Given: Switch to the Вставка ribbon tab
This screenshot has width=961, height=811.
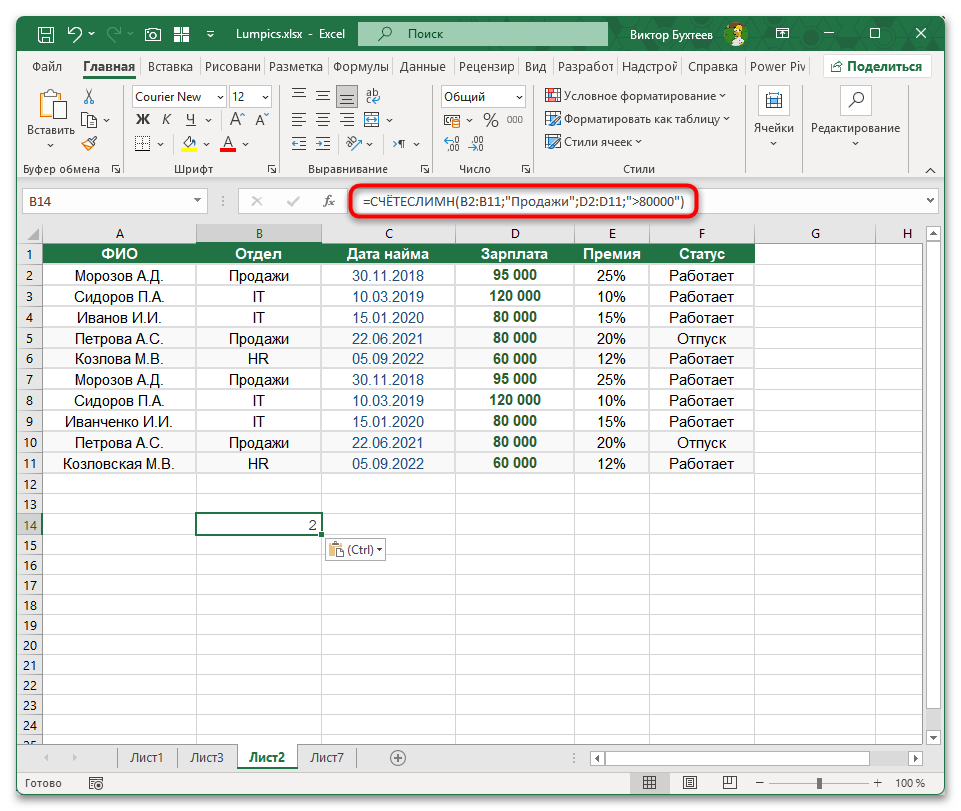Looking at the screenshot, I should pos(170,67).
